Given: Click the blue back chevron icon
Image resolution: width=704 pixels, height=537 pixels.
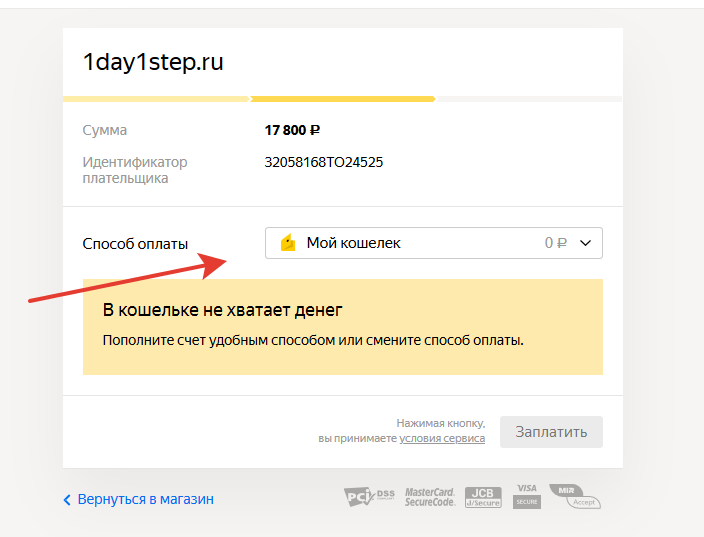Looking at the screenshot, I should (67, 500).
